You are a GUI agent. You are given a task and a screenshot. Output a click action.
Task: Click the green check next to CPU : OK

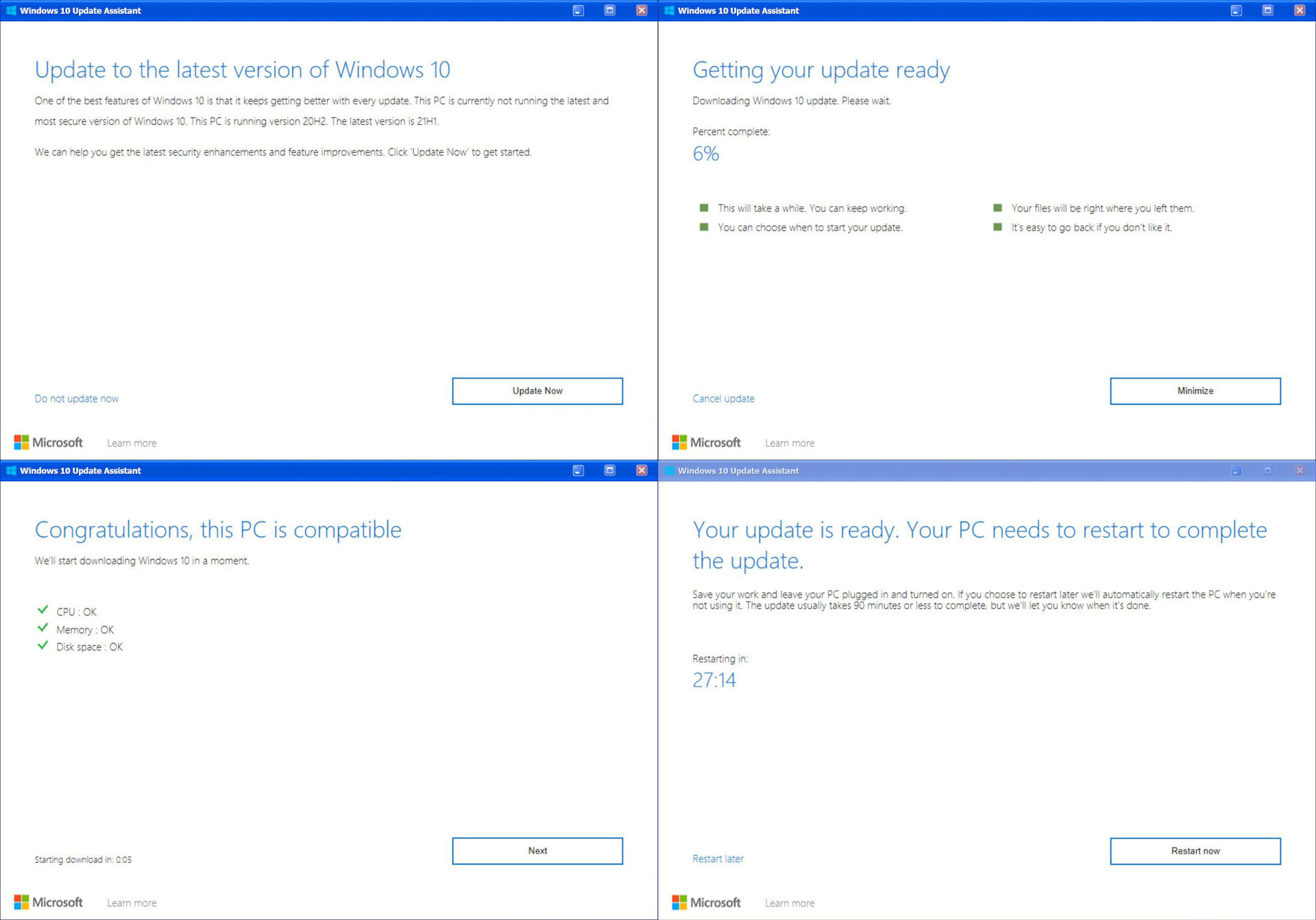pos(42,609)
